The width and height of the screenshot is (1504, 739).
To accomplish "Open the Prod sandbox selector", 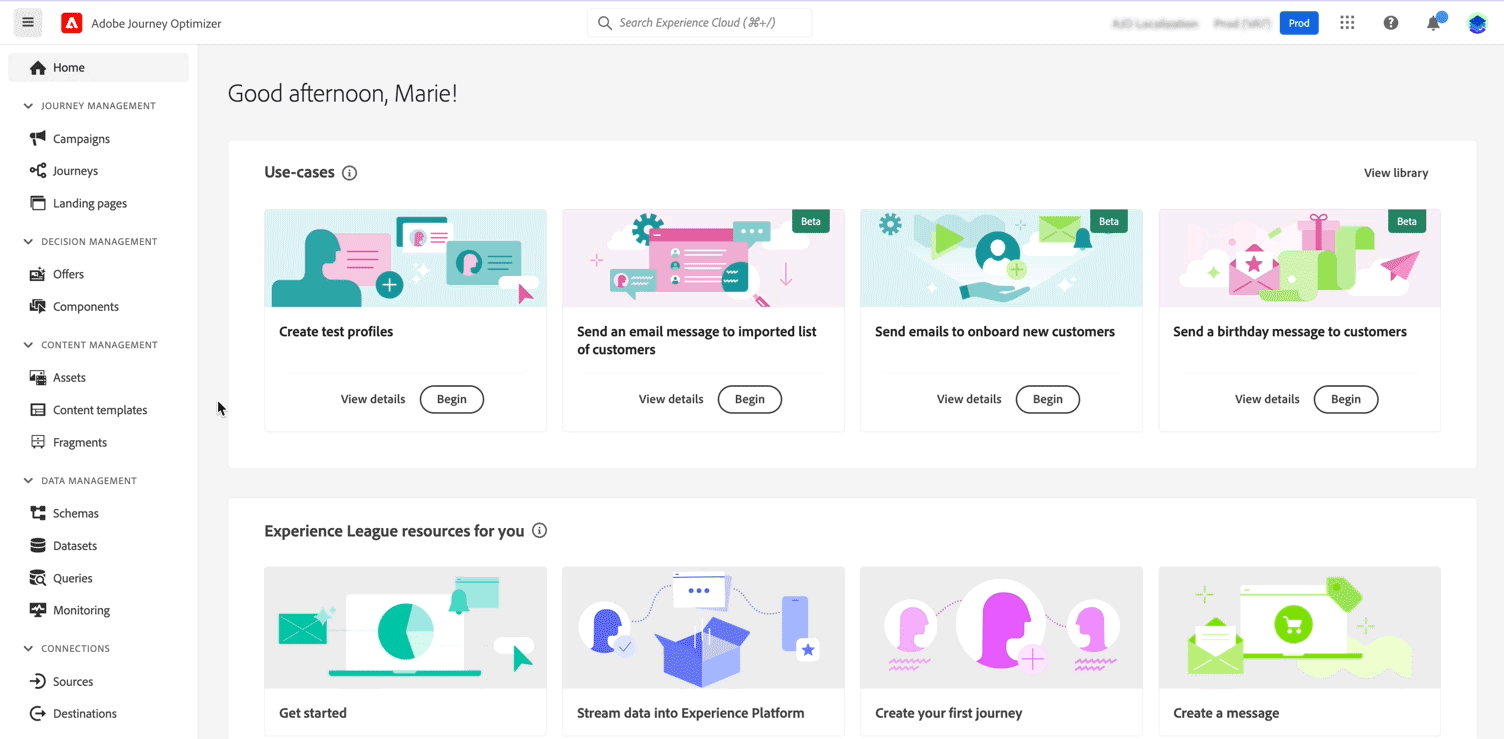I will click(x=1299, y=23).
